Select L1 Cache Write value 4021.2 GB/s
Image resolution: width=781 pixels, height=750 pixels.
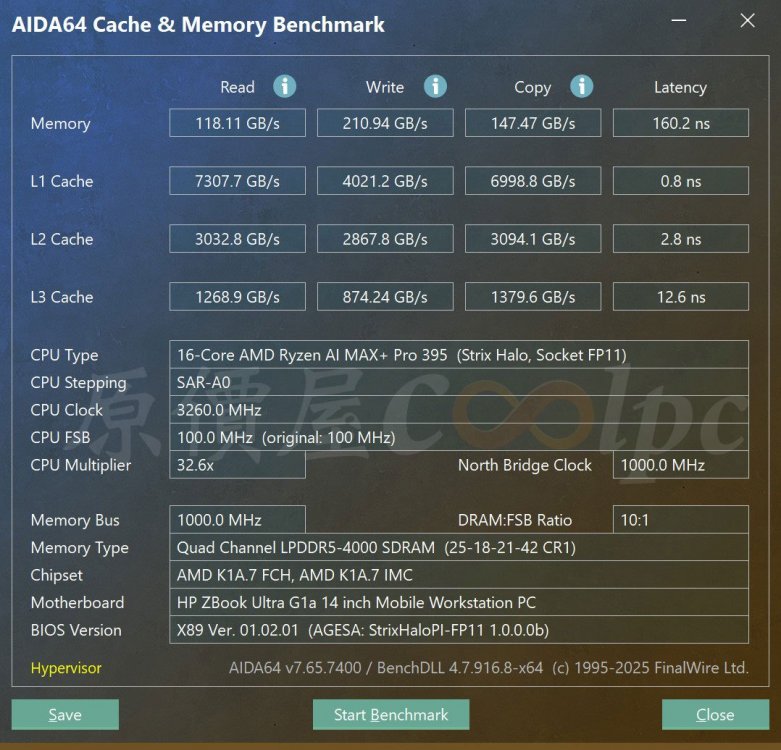click(385, 181)
